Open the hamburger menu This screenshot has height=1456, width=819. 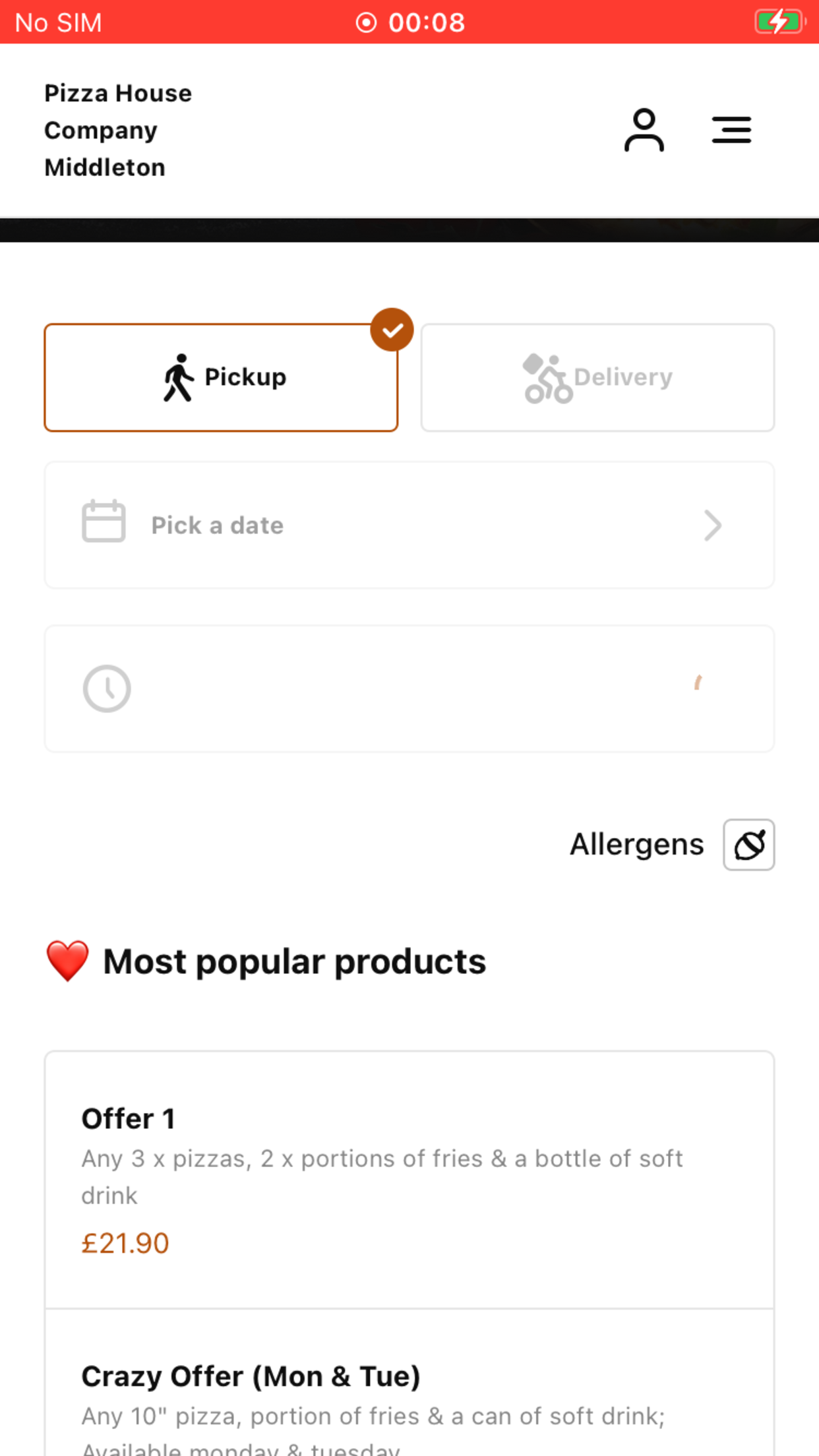(731, 130)
